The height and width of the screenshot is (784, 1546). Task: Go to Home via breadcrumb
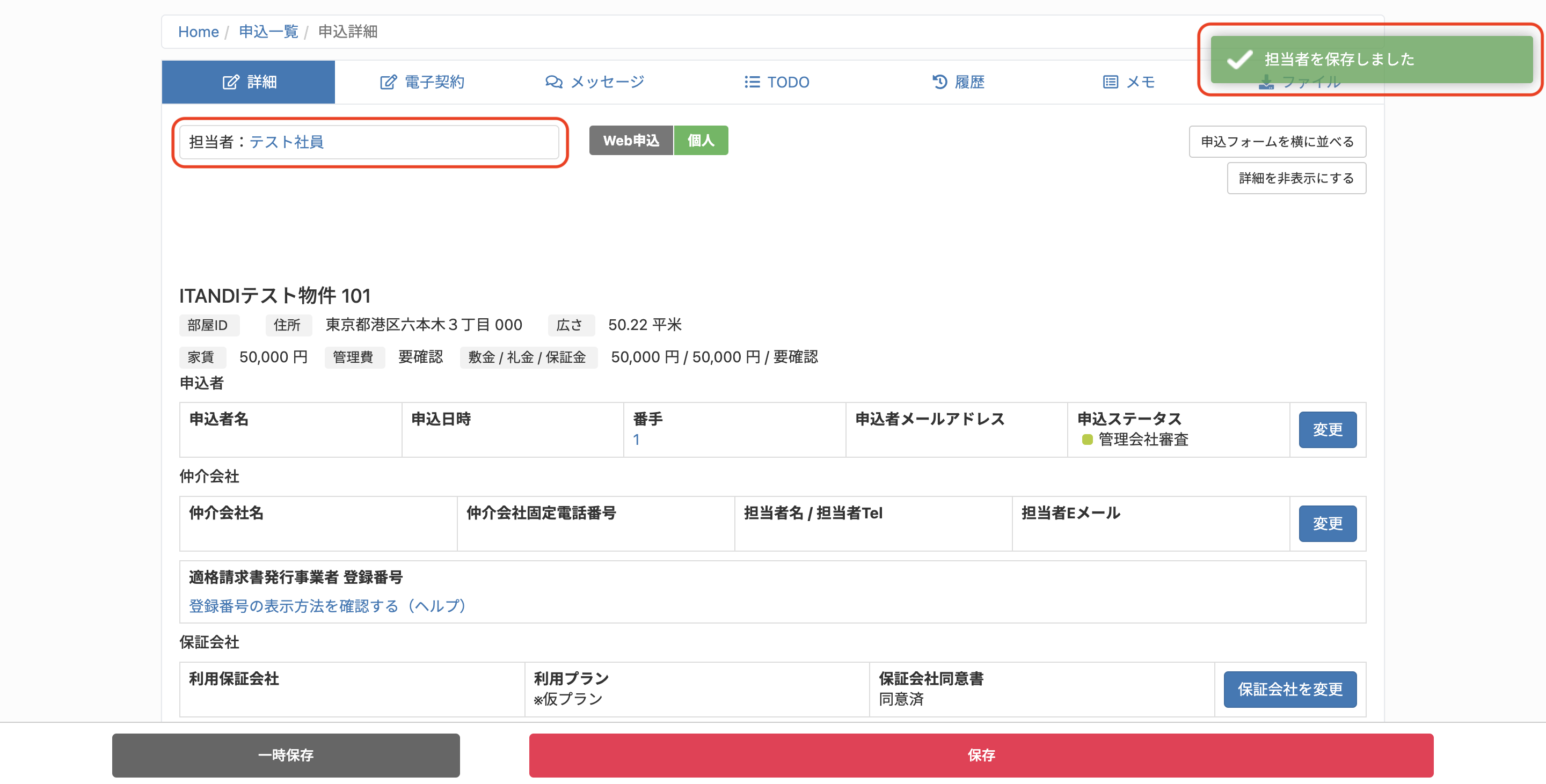point(198,32)
